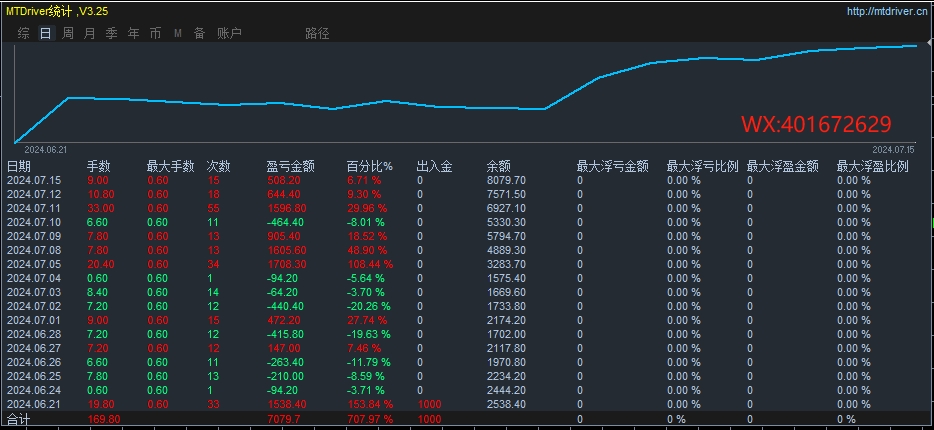Click the 手数 column header
This screenshot has height=430, width=934.
pos(99,167)
